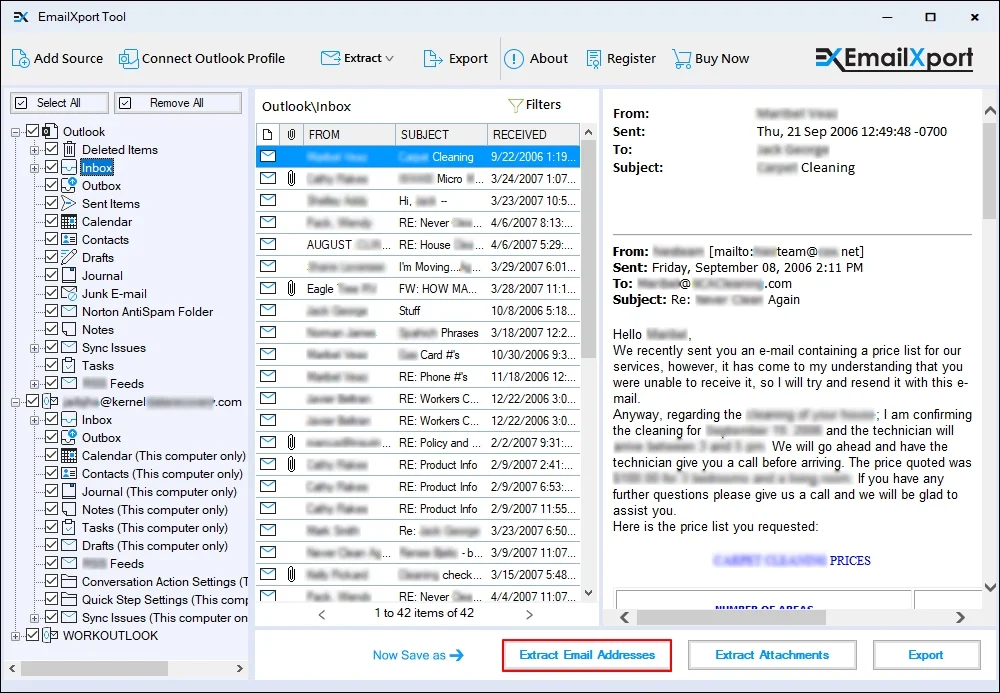Select the Buy Now cart icon
1000x693 pixels.
point(684,59)
